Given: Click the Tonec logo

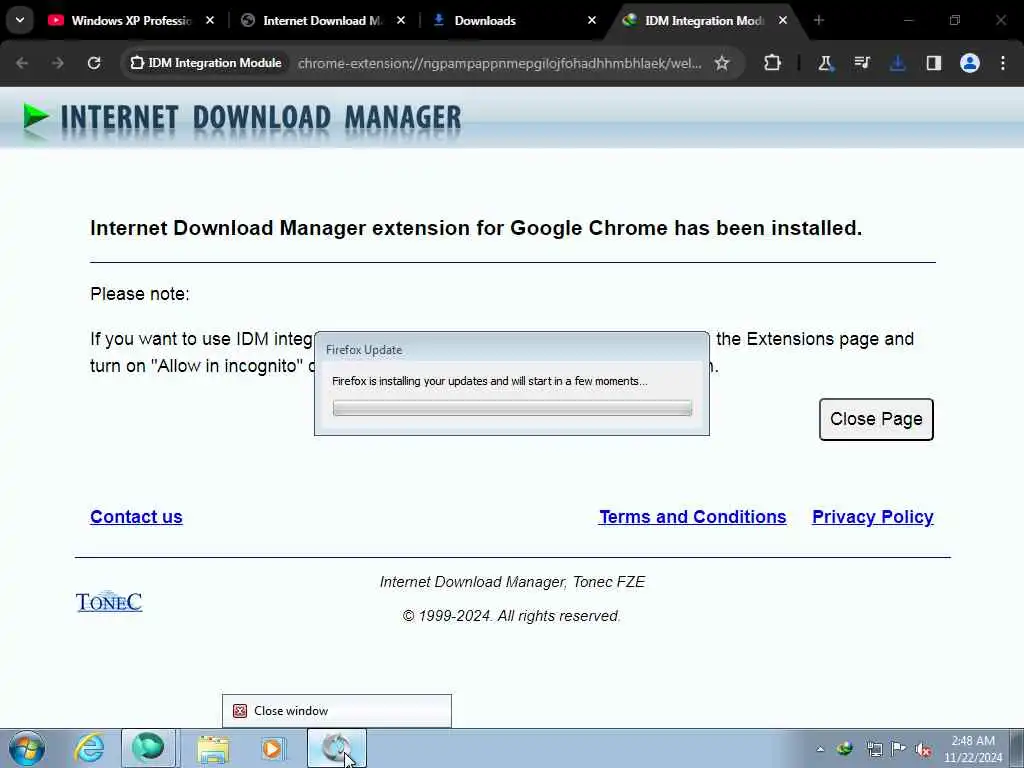Looking at the screenshot, I should 109,601.
